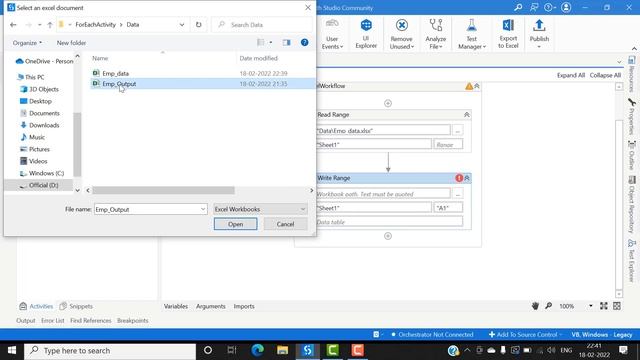Screen dimensions: 640x360
Task: Open the File name dropdown list
Action: [x=203, y=209]
